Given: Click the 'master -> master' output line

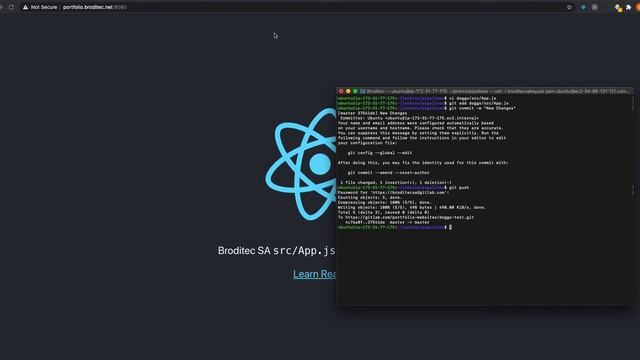Looking at the screenshot, I should (x=387, y=222).
